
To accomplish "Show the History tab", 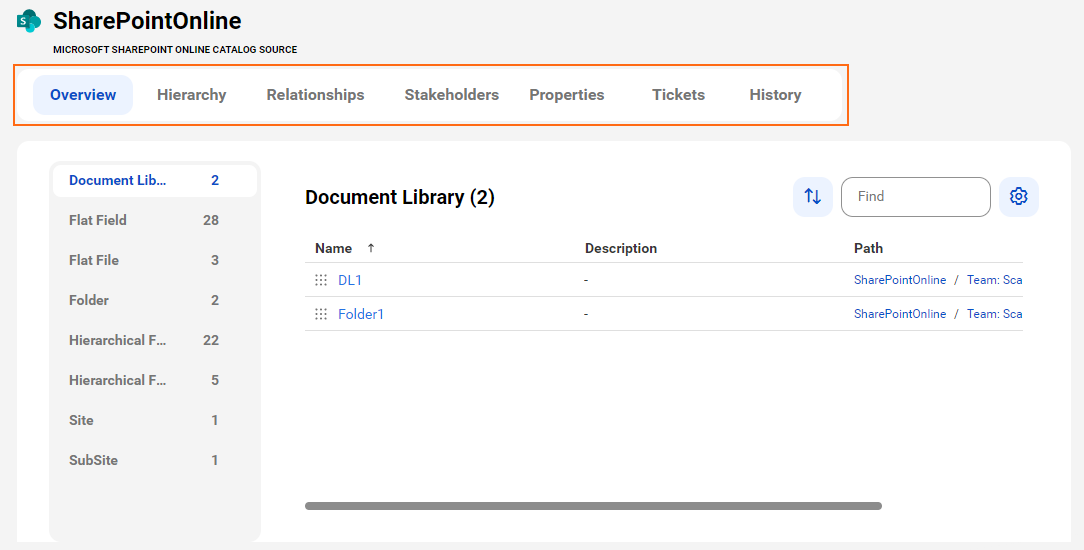I will [775, 95].
